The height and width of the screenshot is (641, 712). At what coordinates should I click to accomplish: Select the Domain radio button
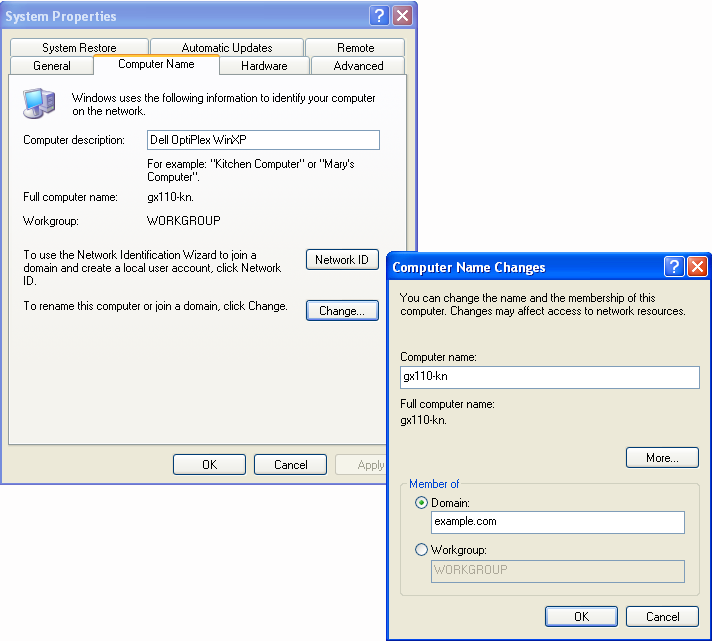(x=421, y=503)
